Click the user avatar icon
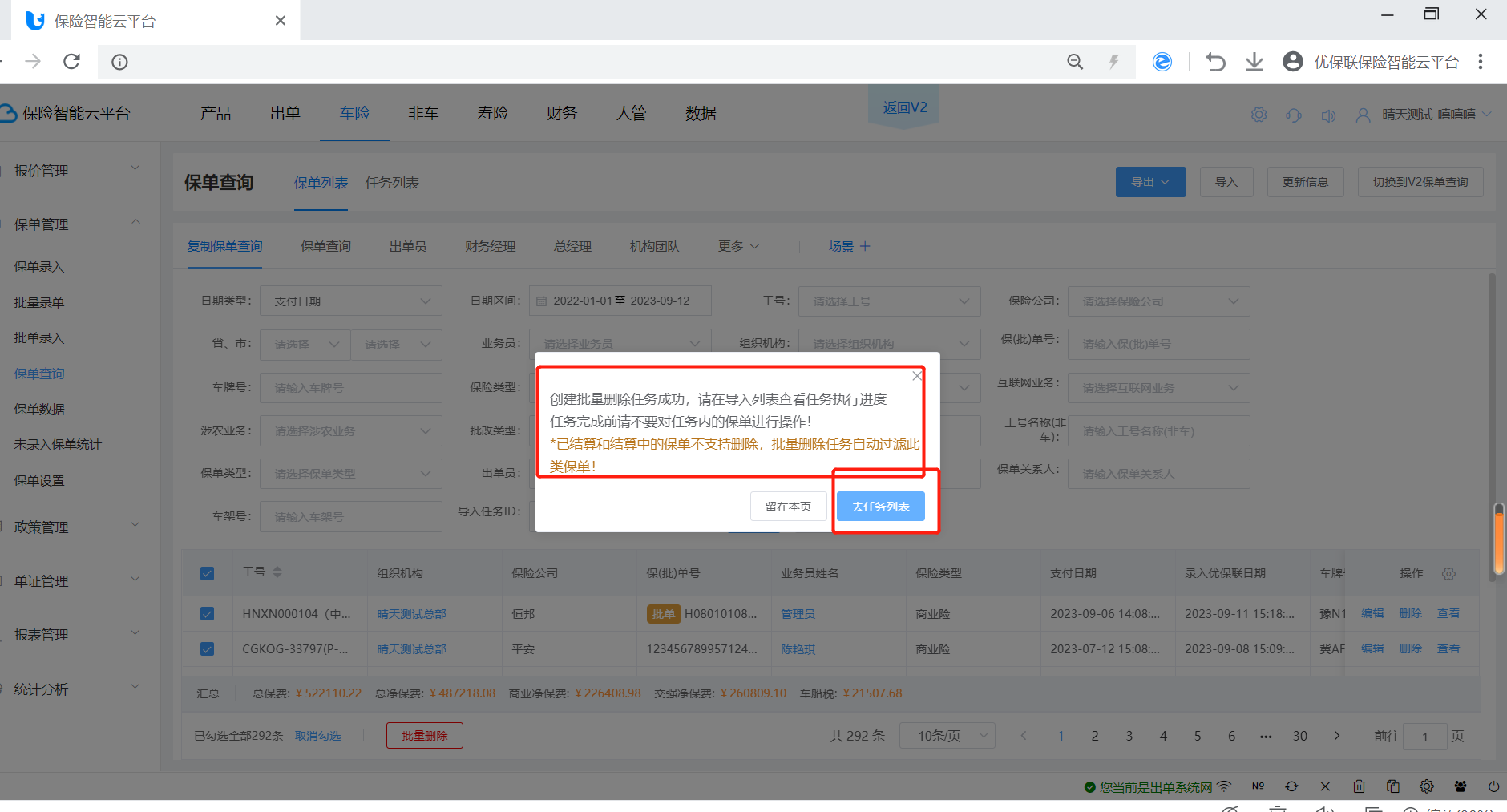Screen dimensions: 1507x812 click(1363, 115)
